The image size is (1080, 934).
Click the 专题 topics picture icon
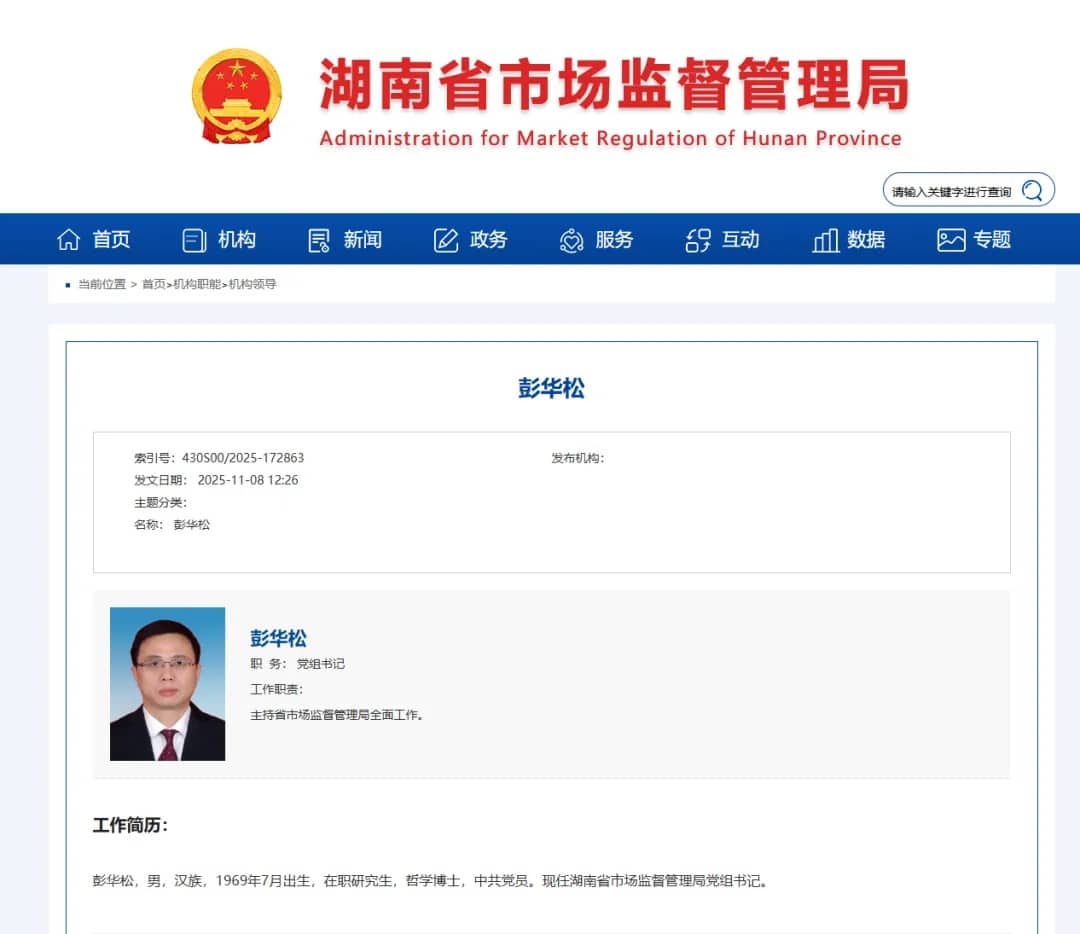pos(948,239)
